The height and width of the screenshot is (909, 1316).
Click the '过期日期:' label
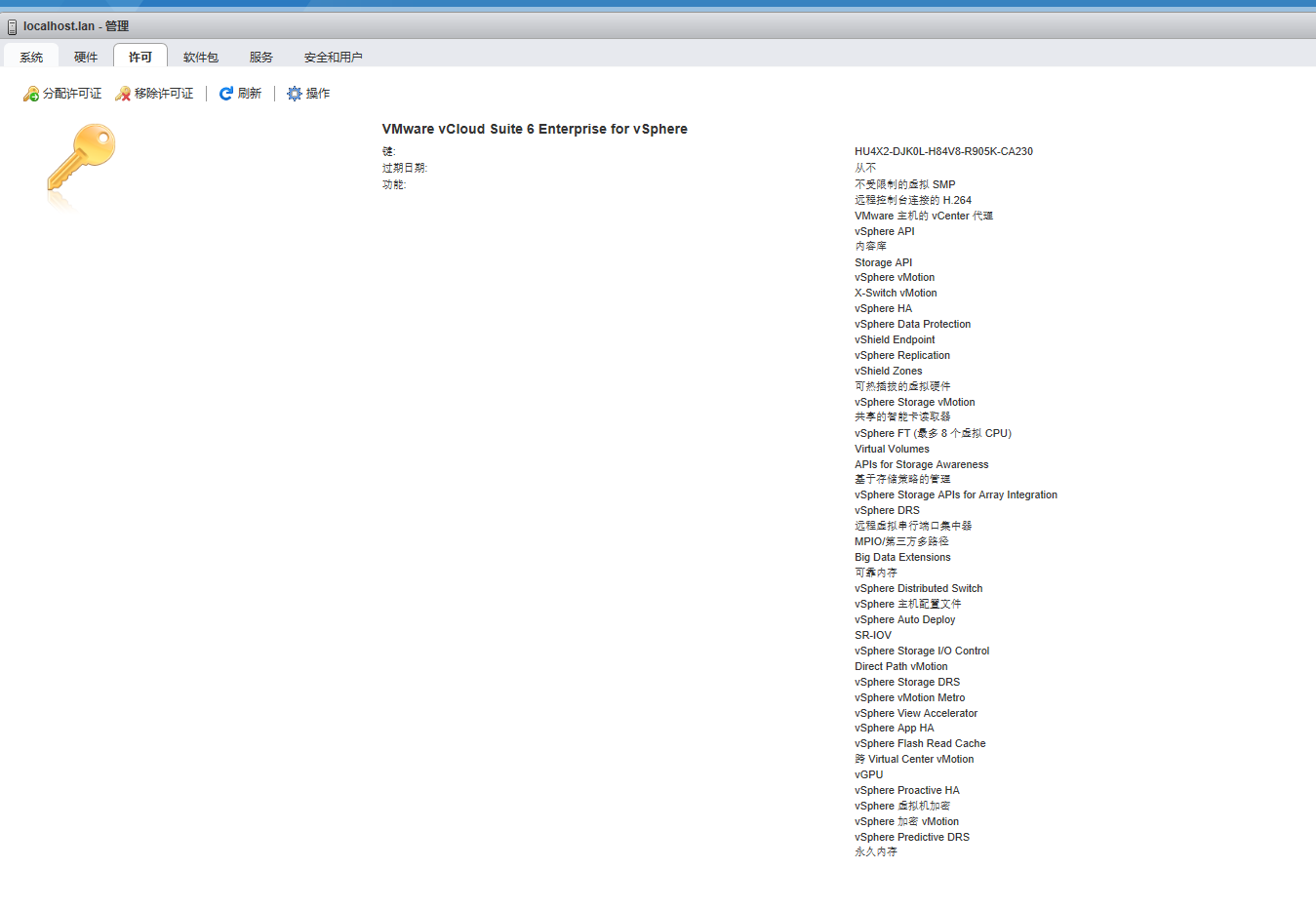pos(405,168)
